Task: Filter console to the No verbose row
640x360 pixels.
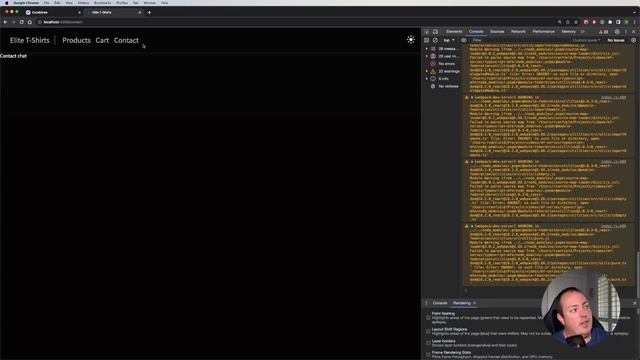Action: click(444, 86)
